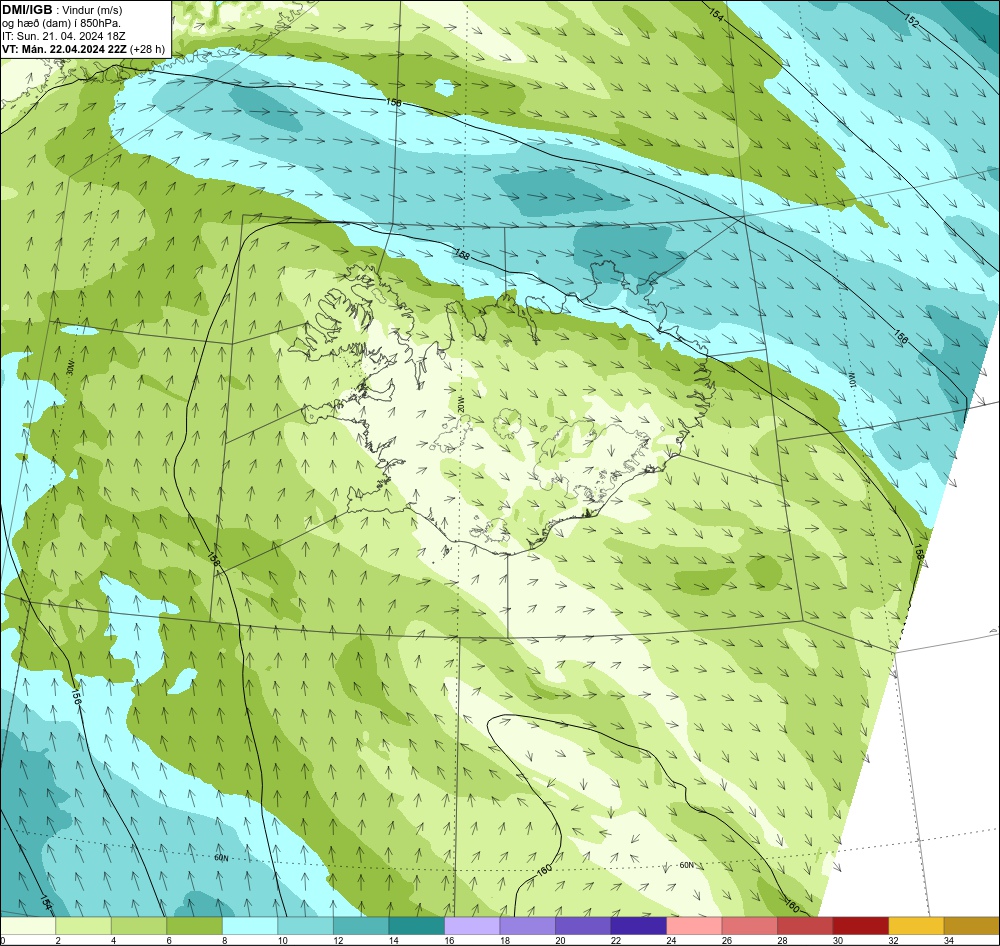Click the 8–10 m/s pale cyan legend swatch
Screen dimensions: 1000x946
click(250, 926)
